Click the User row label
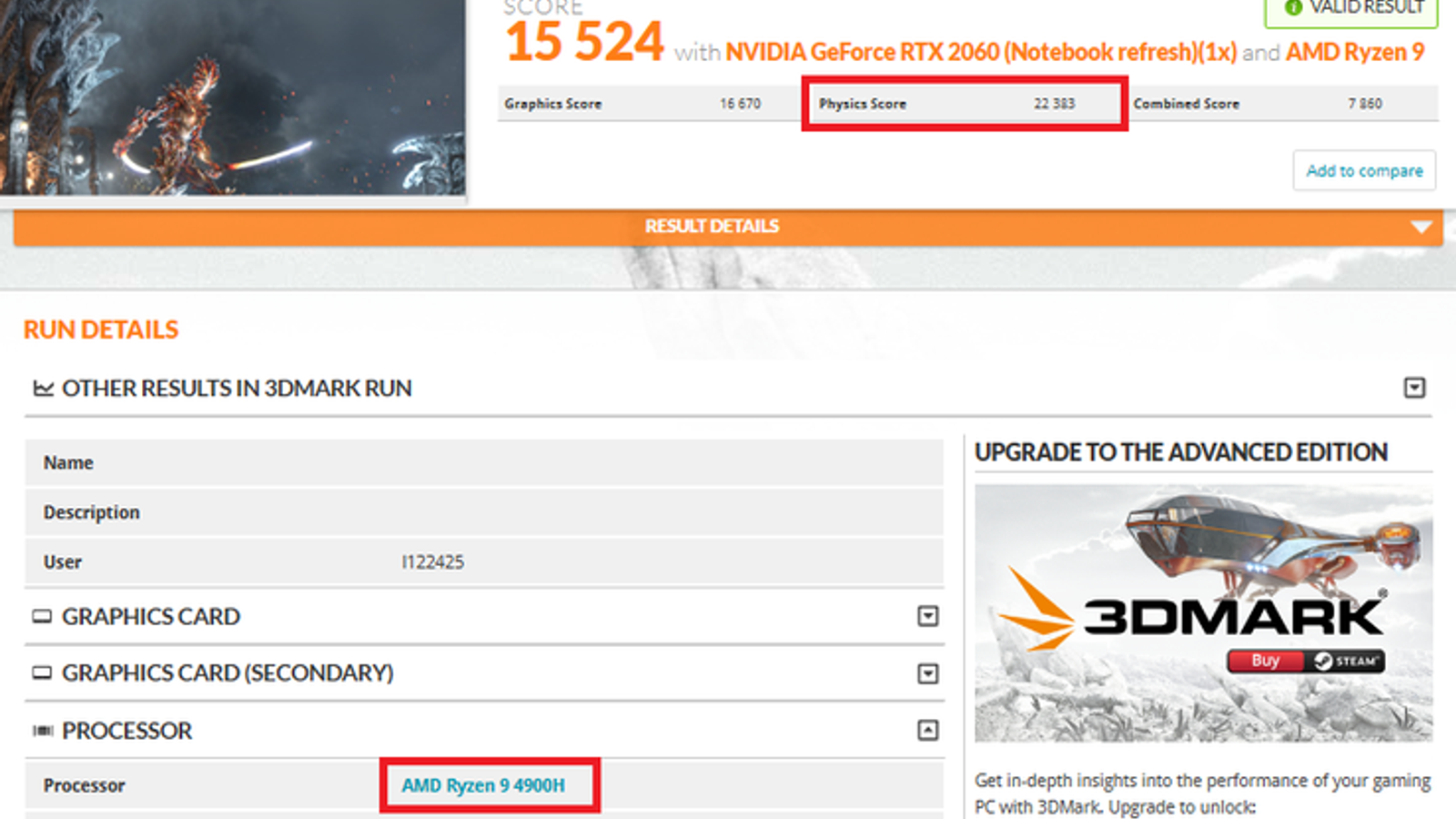Image resolution: width=1456 pixels, height=819 pixels. click(63, 562)
